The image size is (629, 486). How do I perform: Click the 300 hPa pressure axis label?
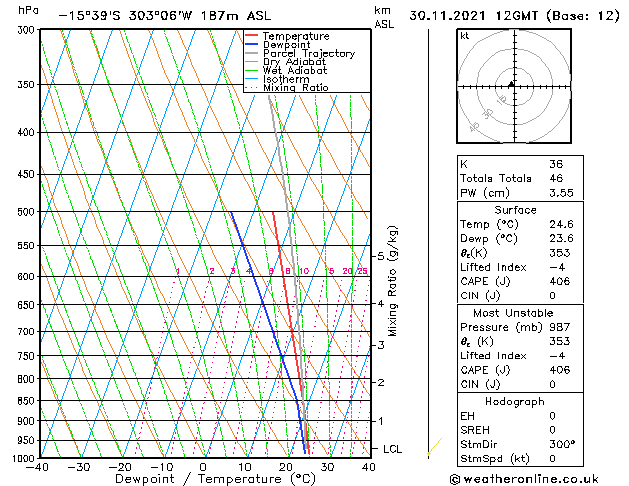point(28,30)
